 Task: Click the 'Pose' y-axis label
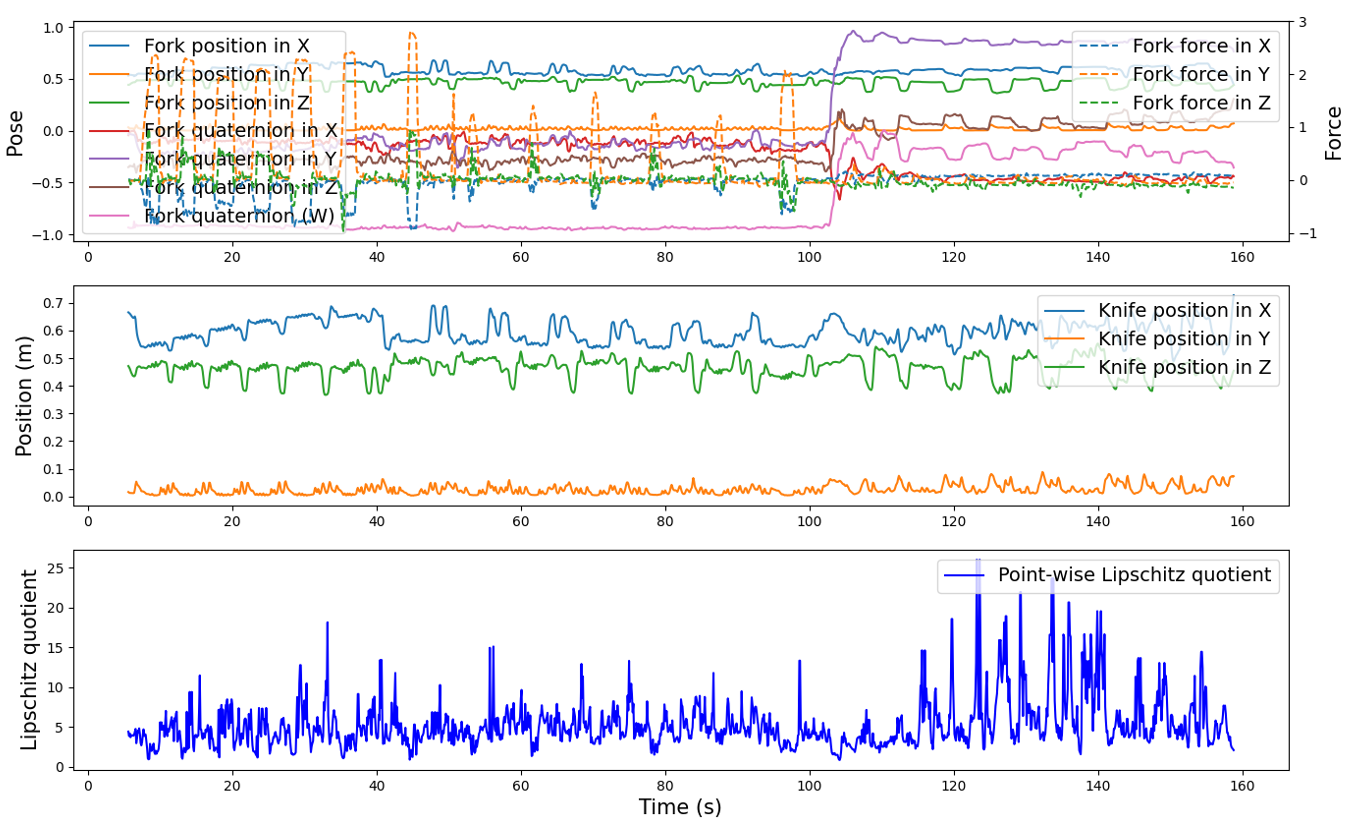point(15,131)
